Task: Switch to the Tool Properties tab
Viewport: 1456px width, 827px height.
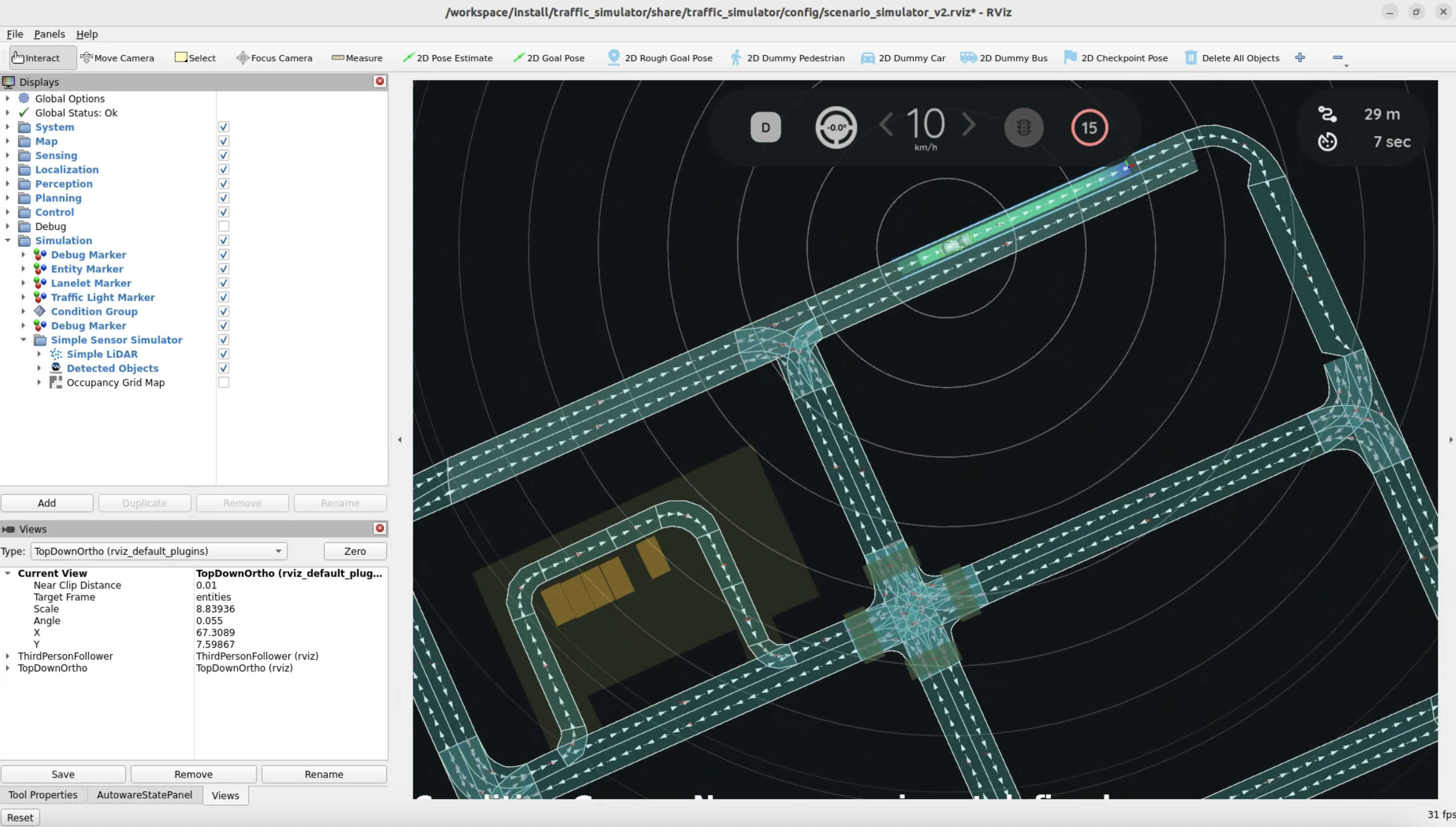Action: pyautogui.click(x=43, y=795)
